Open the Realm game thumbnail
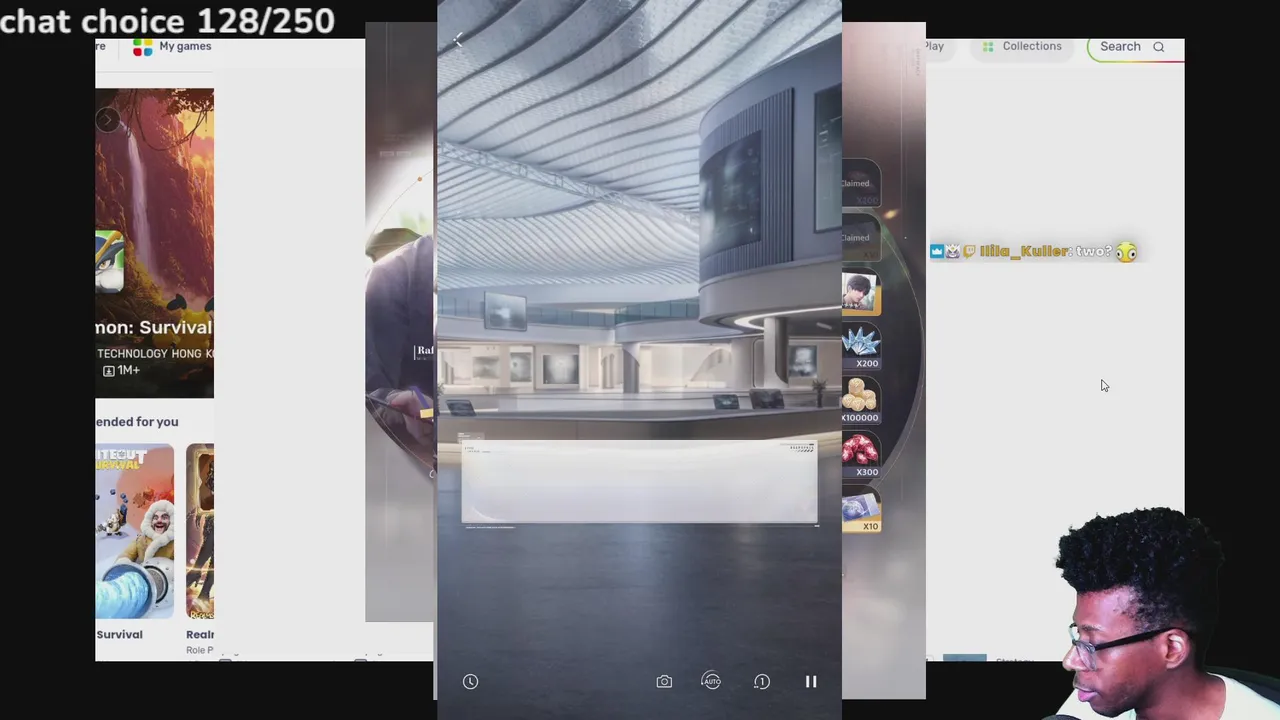The image size is (1280, 720). click(200, 532)
